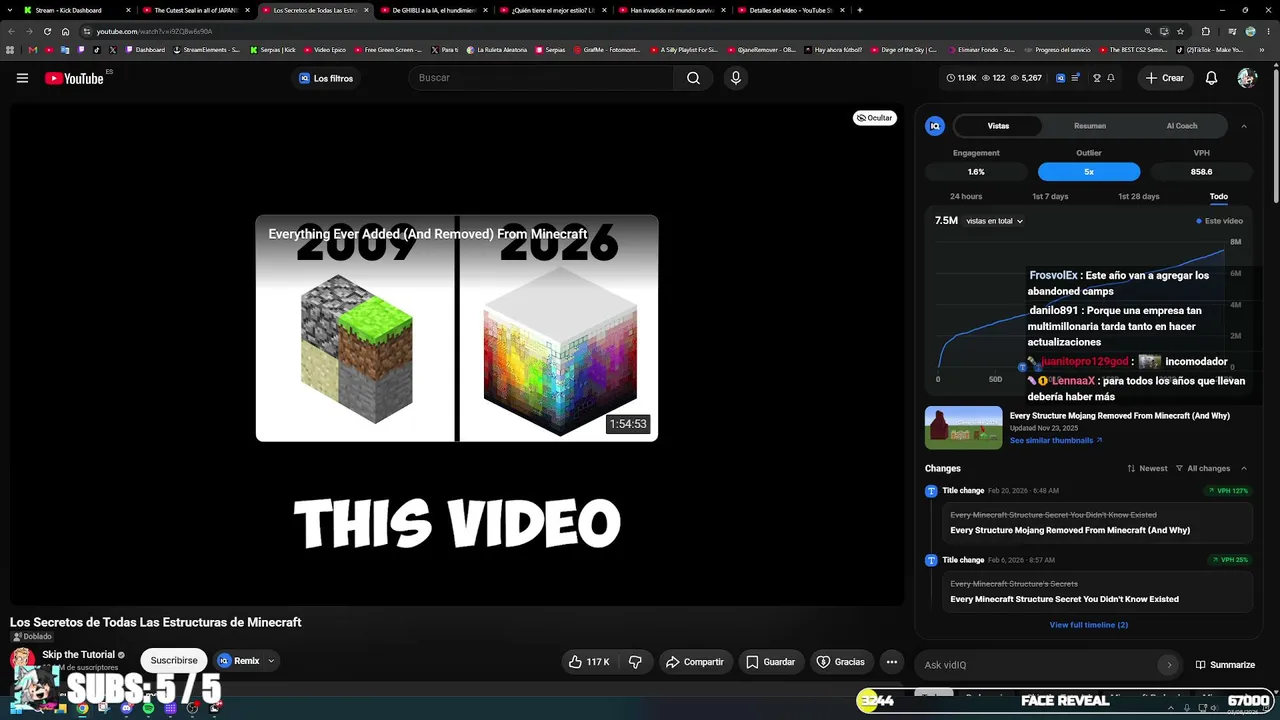Send thanks with Gracias button

(840, 662)
